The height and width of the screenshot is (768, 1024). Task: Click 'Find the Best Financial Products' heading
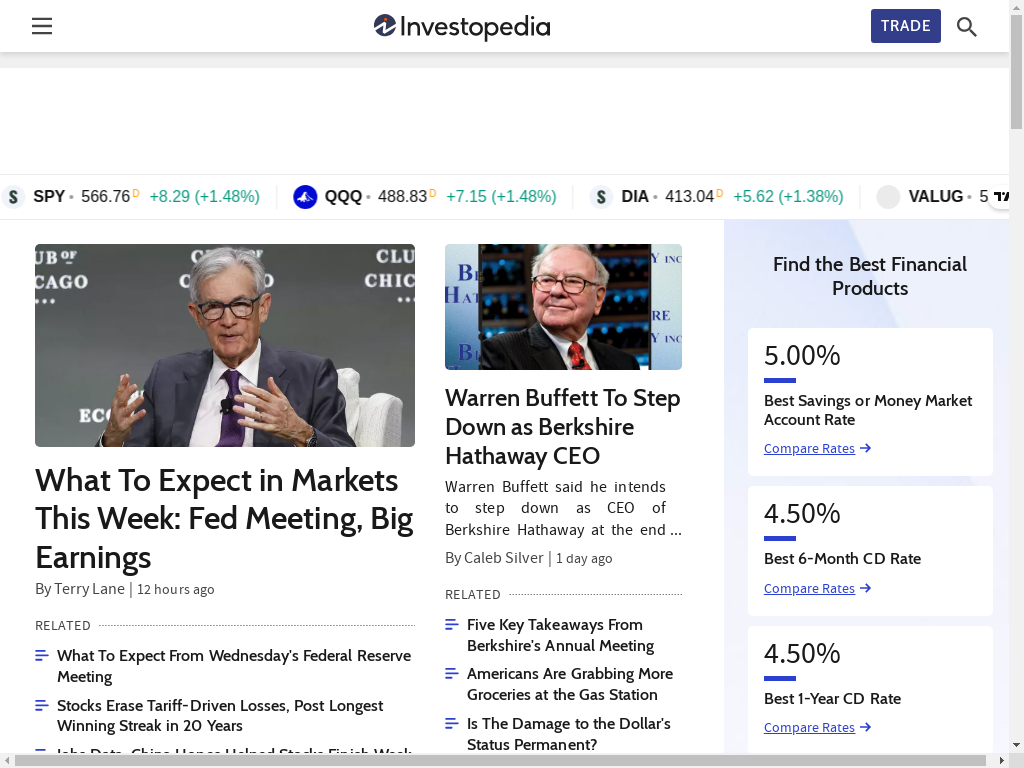pos(870,276)
